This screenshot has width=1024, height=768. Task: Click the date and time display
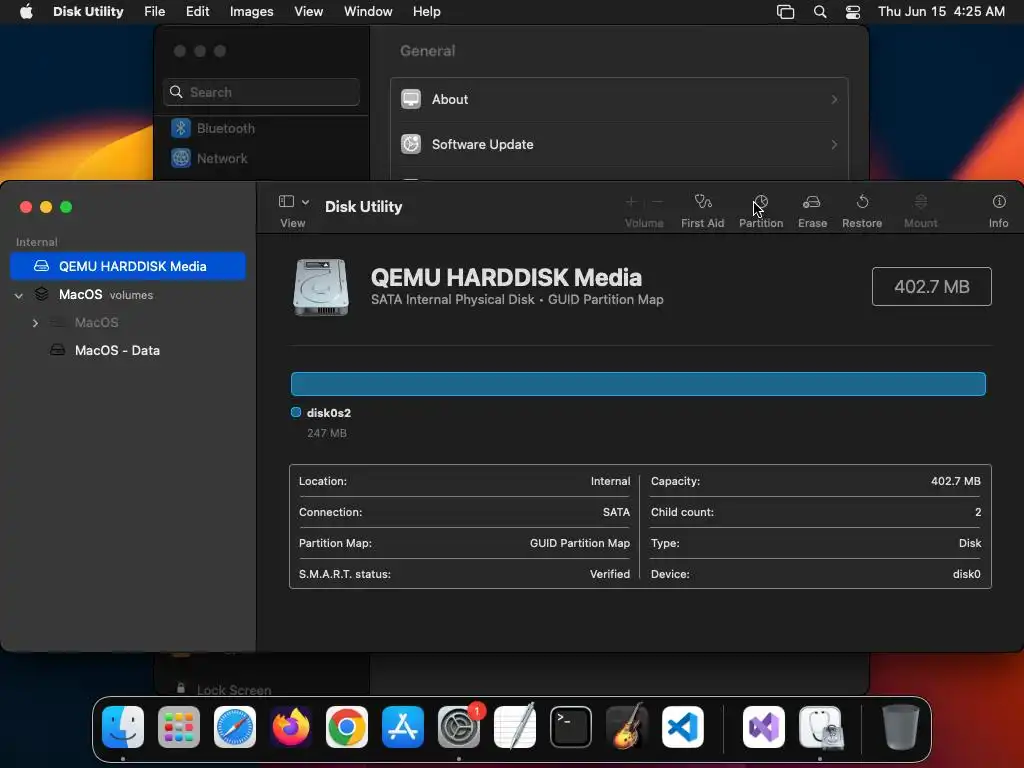pos(941,12)
